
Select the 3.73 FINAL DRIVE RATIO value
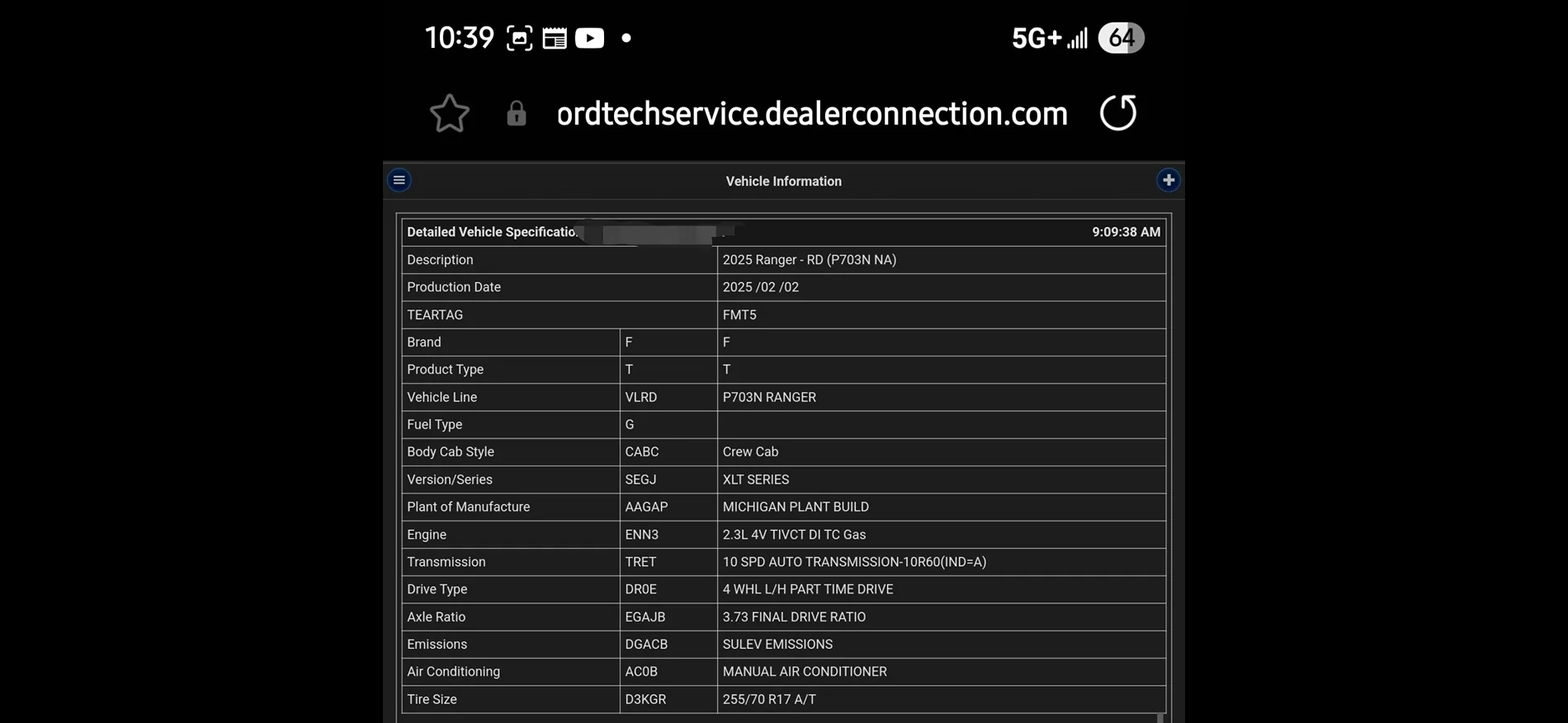click(795, 617)
